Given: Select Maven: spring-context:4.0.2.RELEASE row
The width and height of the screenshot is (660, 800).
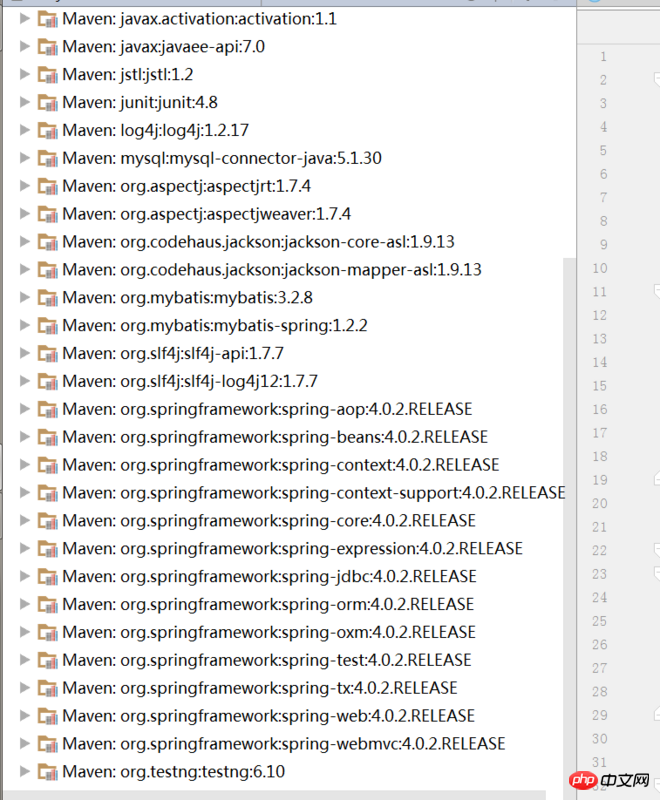Looking at the screenshot, I should point(281,465).
